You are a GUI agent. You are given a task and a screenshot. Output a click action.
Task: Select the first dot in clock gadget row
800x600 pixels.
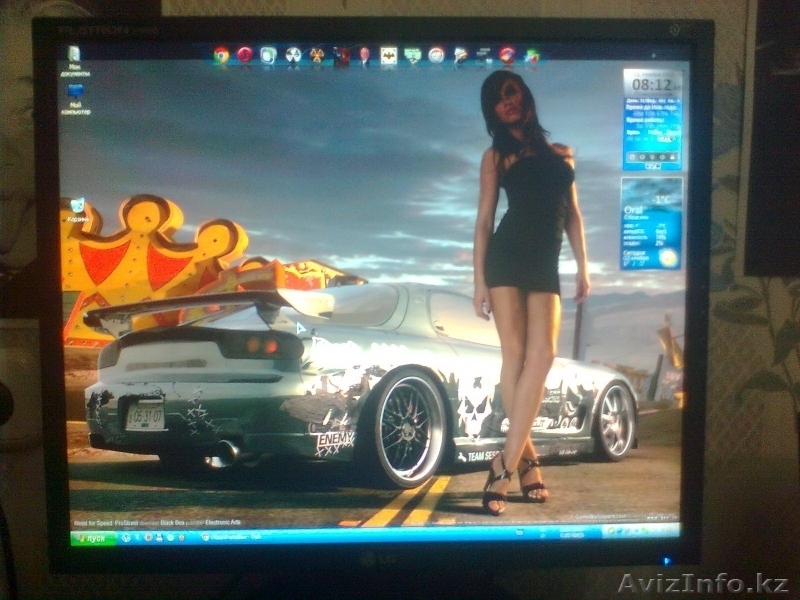click(631, 157)
